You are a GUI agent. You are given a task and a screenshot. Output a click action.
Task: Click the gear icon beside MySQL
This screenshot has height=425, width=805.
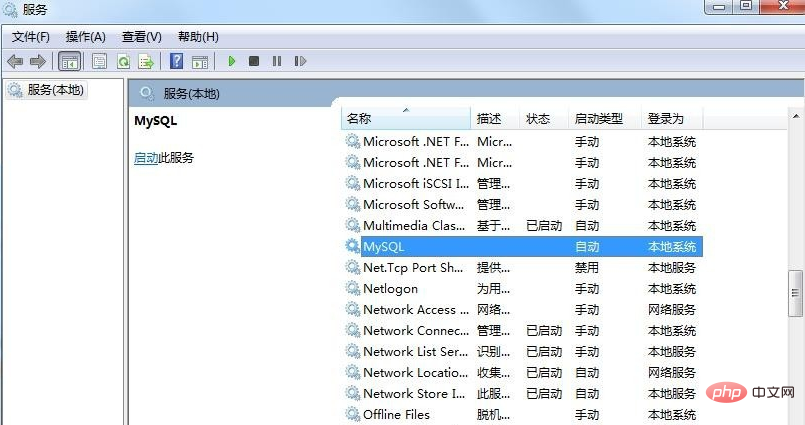pos(352,246)
